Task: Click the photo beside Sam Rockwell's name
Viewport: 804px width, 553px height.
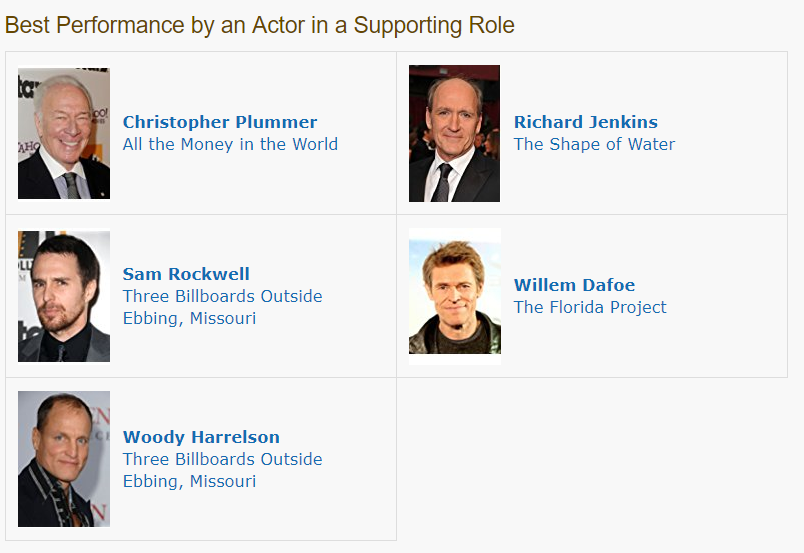Action: tap(64, 296)
